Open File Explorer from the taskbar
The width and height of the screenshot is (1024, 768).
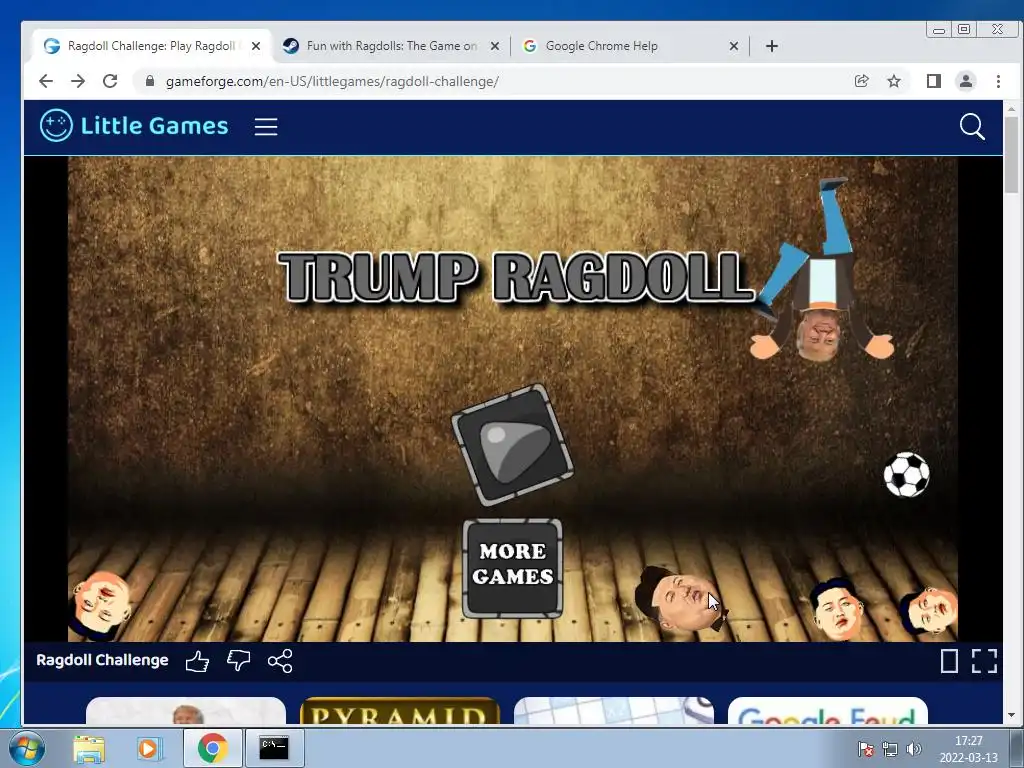coord(89,748)
